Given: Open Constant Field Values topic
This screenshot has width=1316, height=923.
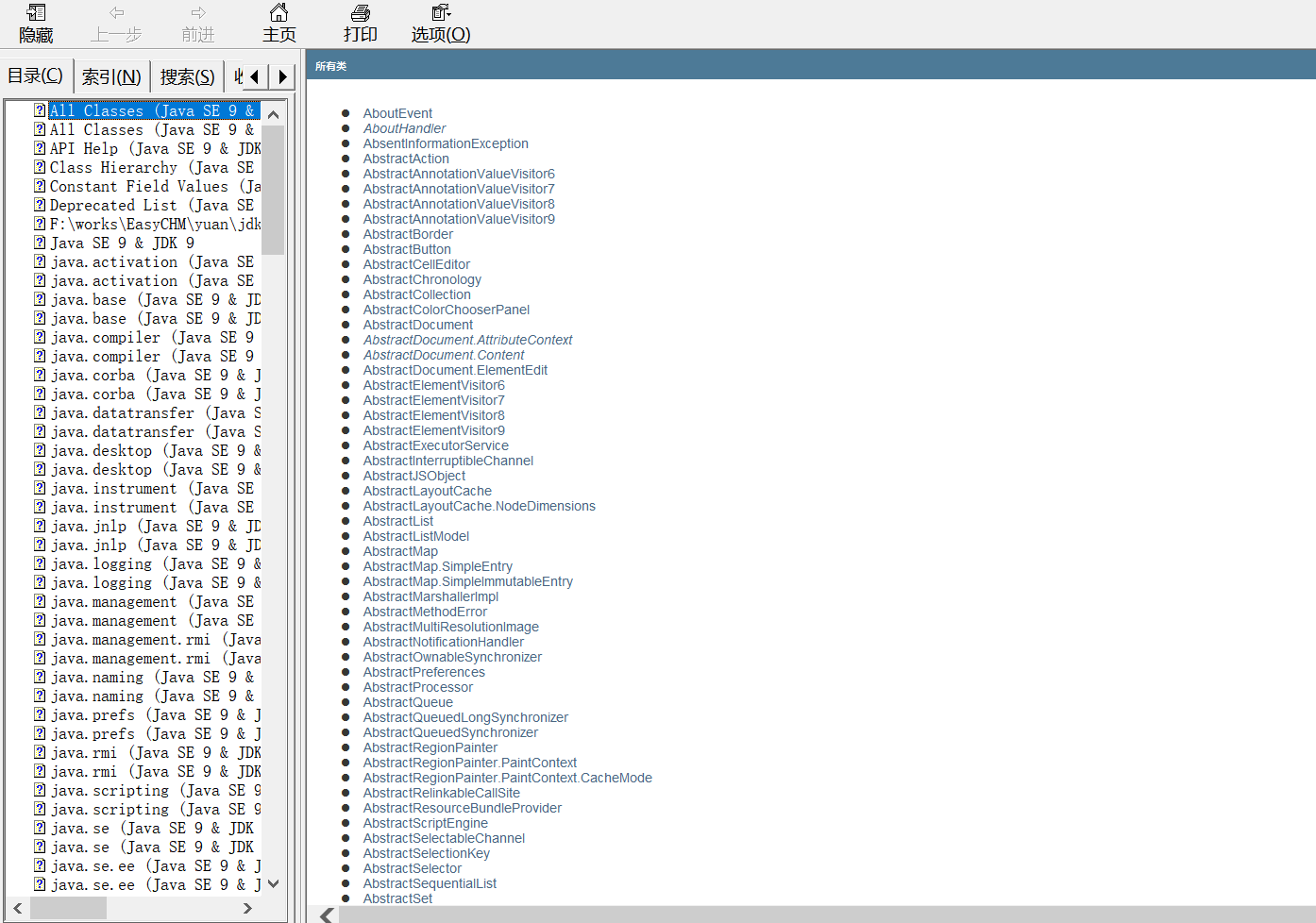Looking at the screenshot, I should pyautogui.click(x=155, y=186).
